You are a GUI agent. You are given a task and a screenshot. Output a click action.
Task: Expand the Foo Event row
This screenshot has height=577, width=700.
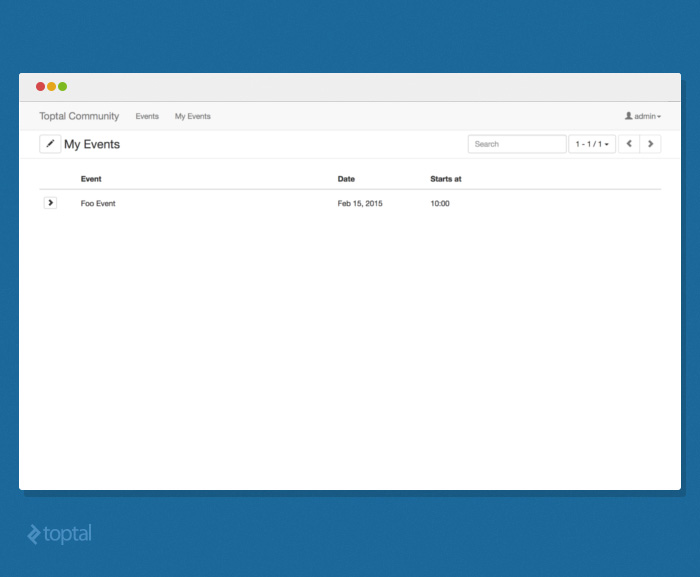[x=50, y=203]
